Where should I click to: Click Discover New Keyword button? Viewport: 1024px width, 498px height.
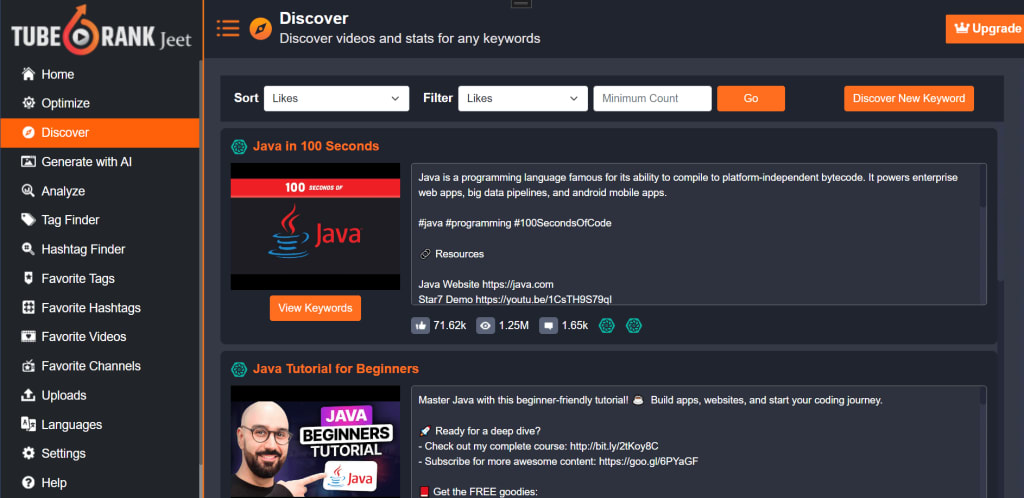tap(908, 99)
